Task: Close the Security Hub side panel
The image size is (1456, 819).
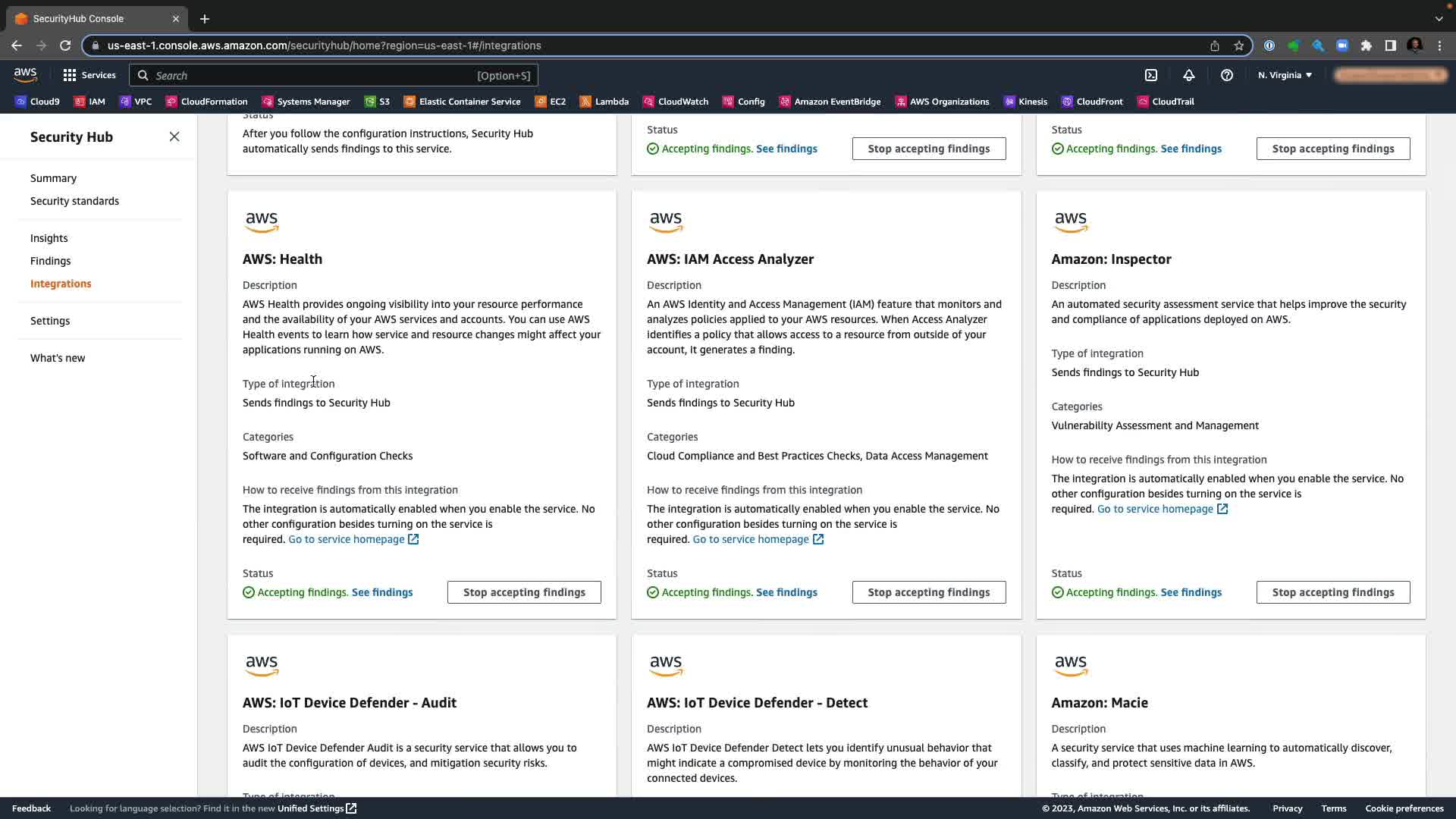Action: 174,136
